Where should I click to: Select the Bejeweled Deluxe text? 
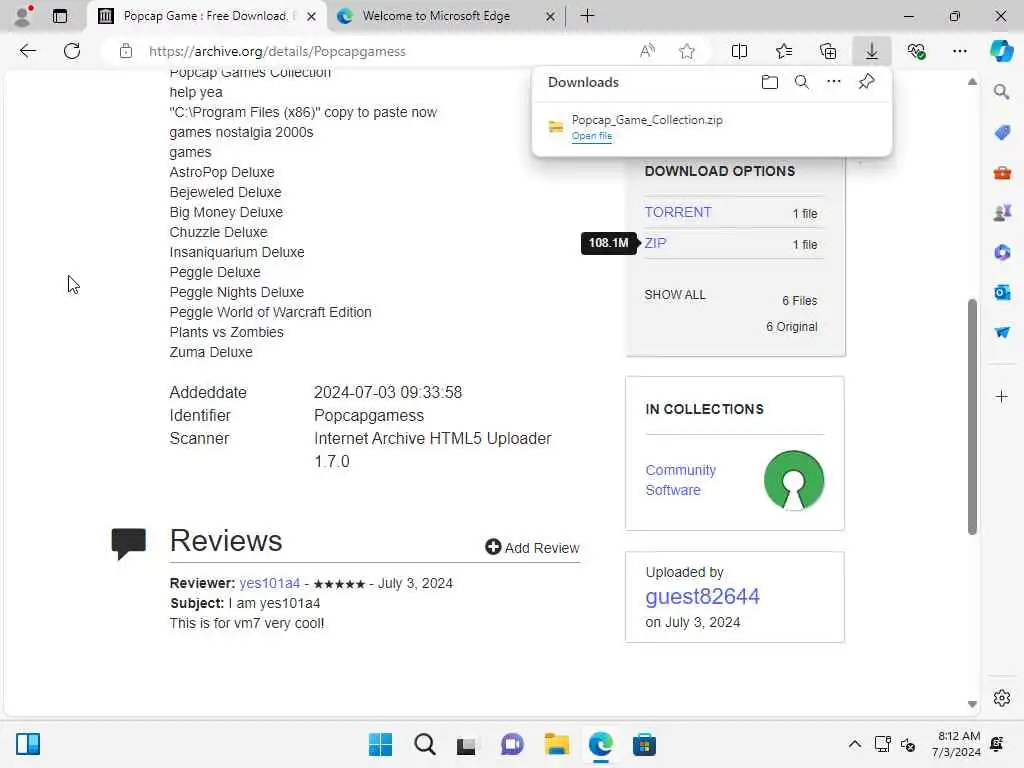pos(225,192)
